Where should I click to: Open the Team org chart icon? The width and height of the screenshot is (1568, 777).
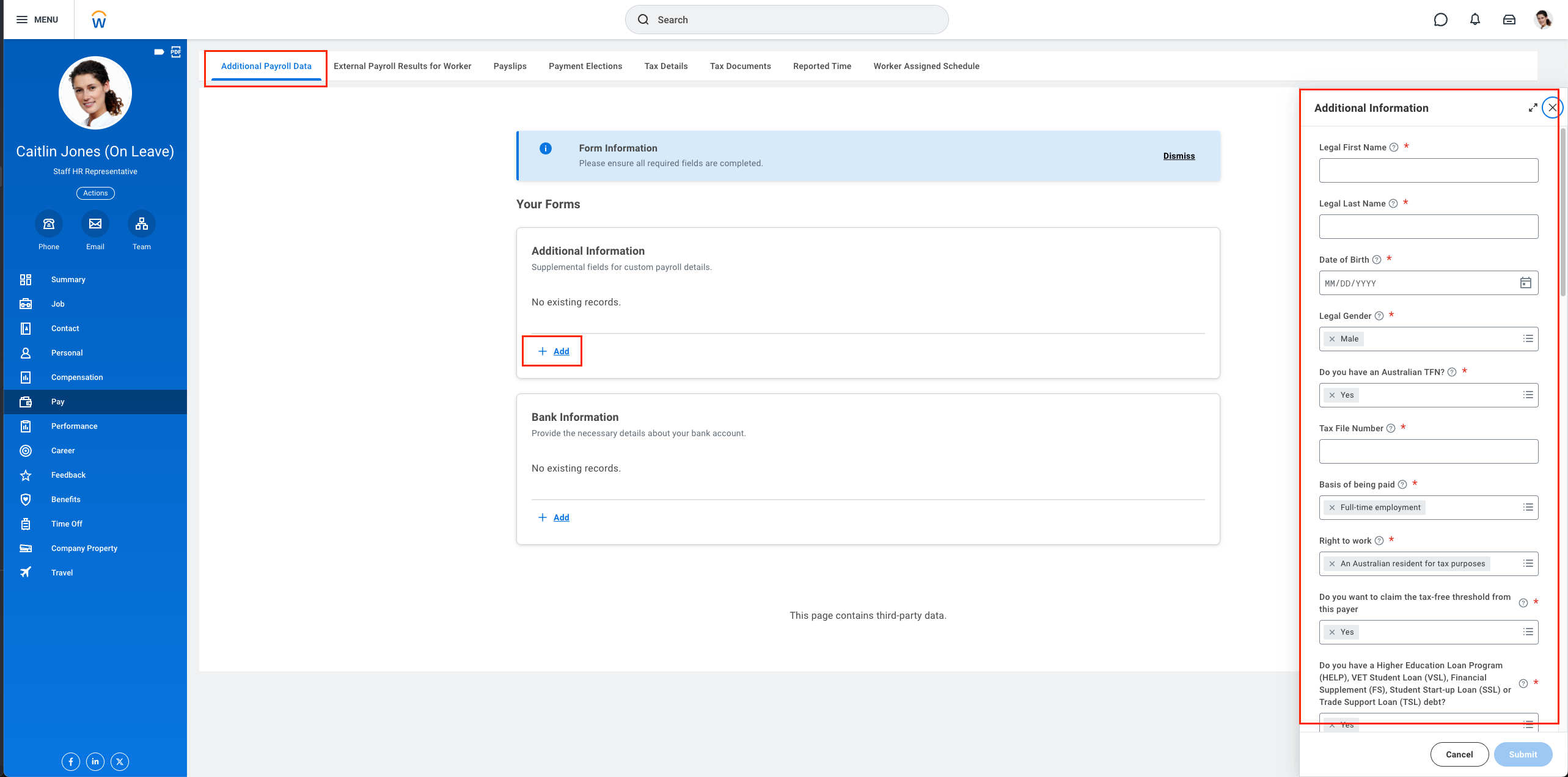(x=142, y=224)
